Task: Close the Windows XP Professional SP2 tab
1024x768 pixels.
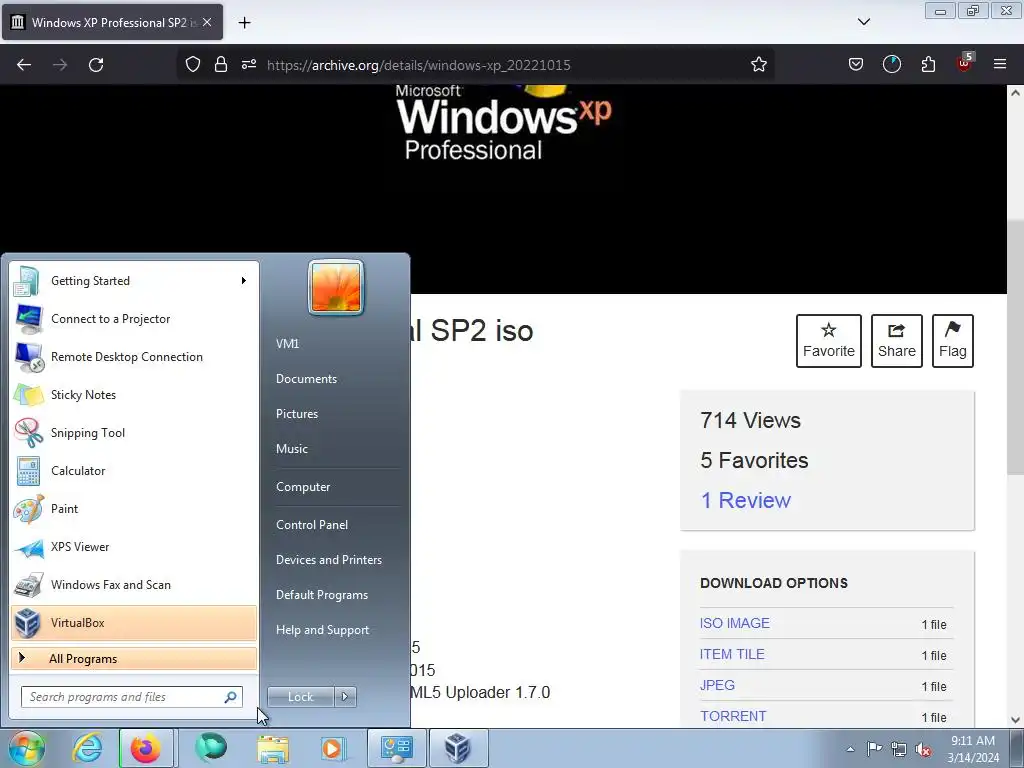Action: tap(207, 22)
